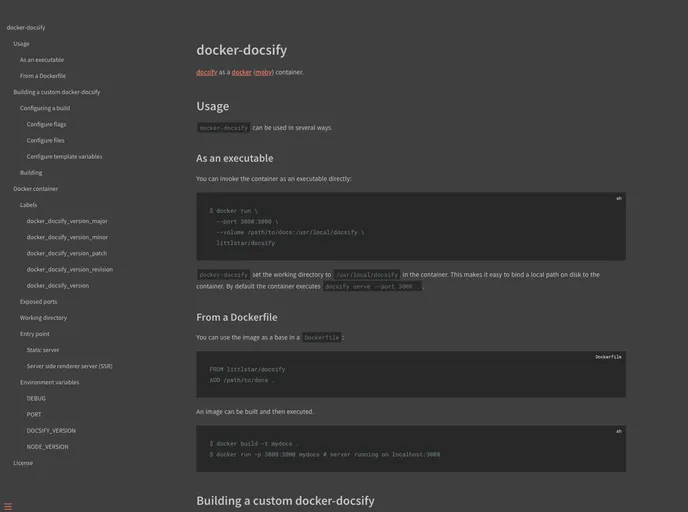Jump to From a Dockerfile in the sidebar
The image size is (688, 512).
click(43, 76)
